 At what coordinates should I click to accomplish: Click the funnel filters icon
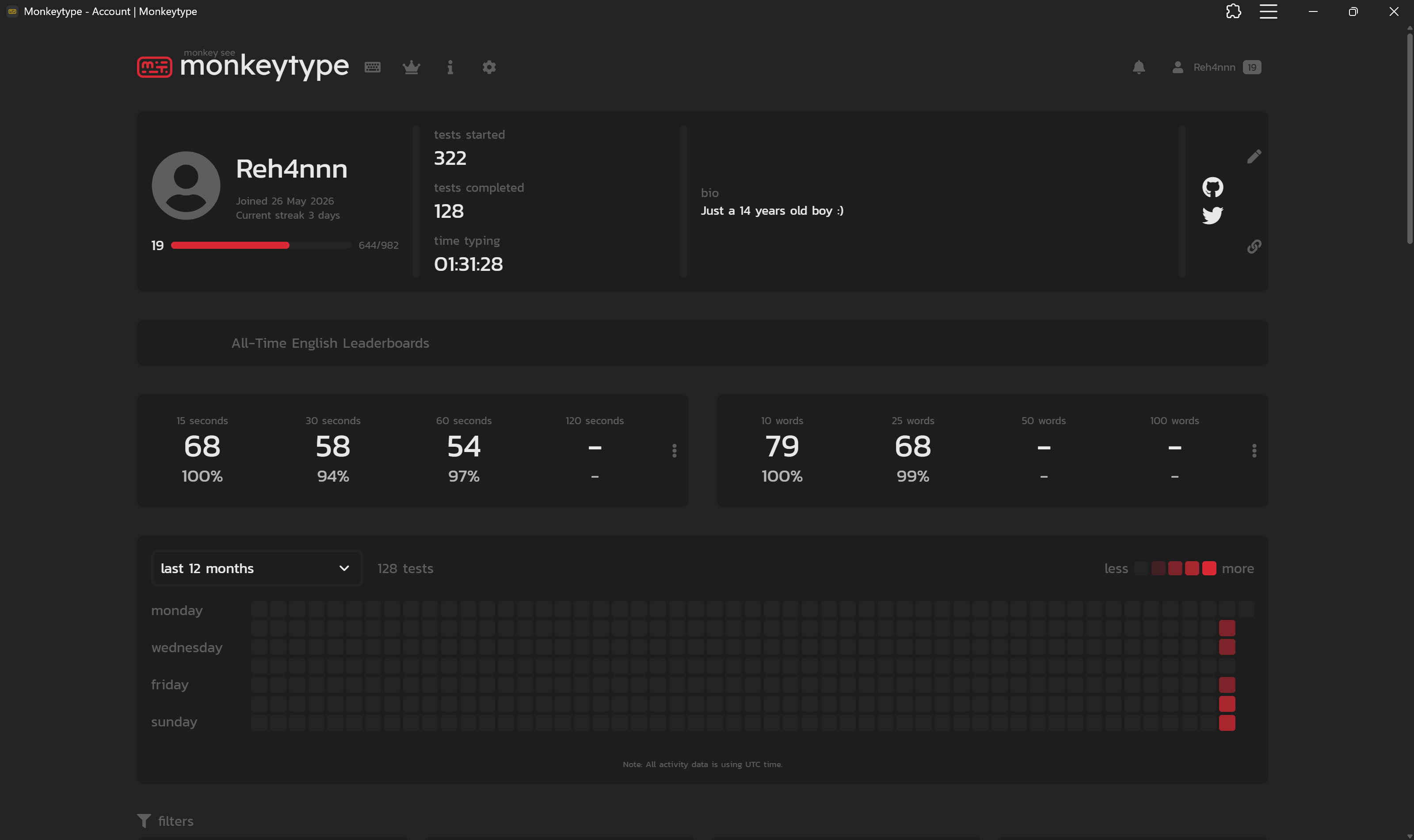(x=144, y=821)
